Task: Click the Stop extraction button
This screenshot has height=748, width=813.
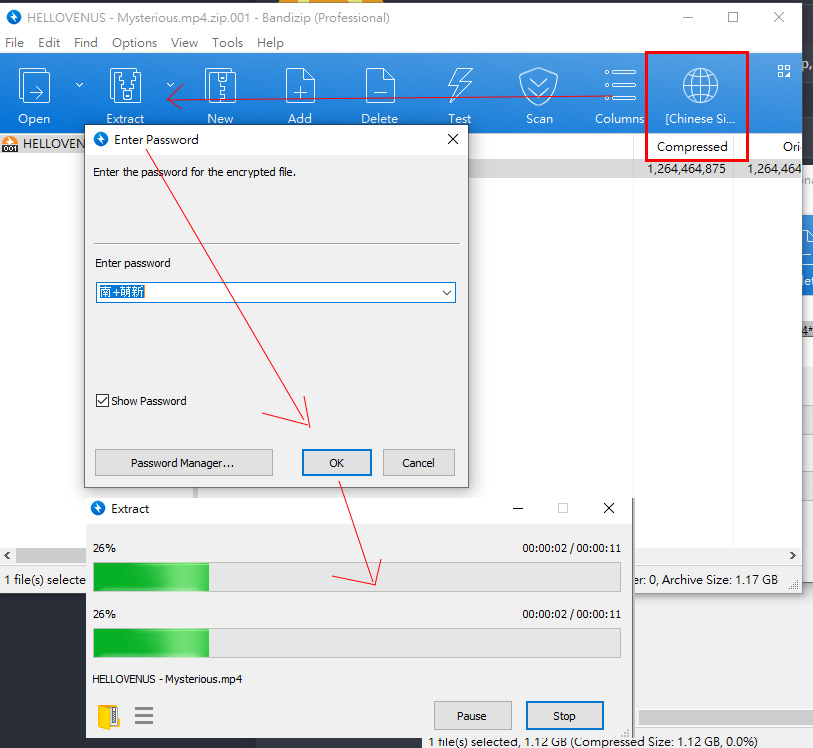Action: coord(565,716)
